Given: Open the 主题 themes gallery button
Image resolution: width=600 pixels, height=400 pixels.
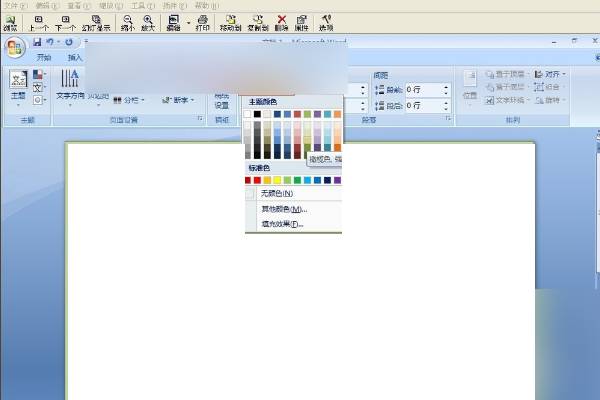Looking at the screenshot, I should point(18,88).
